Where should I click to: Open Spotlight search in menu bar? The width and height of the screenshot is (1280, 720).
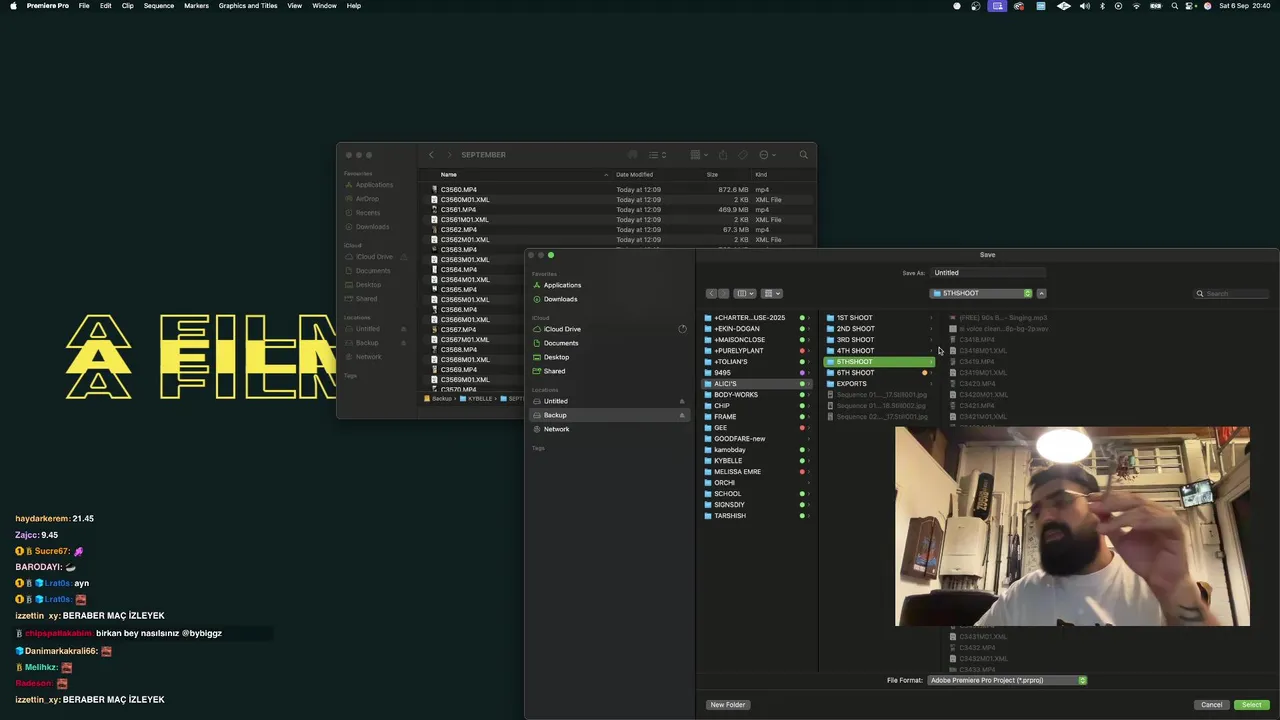1175,6
